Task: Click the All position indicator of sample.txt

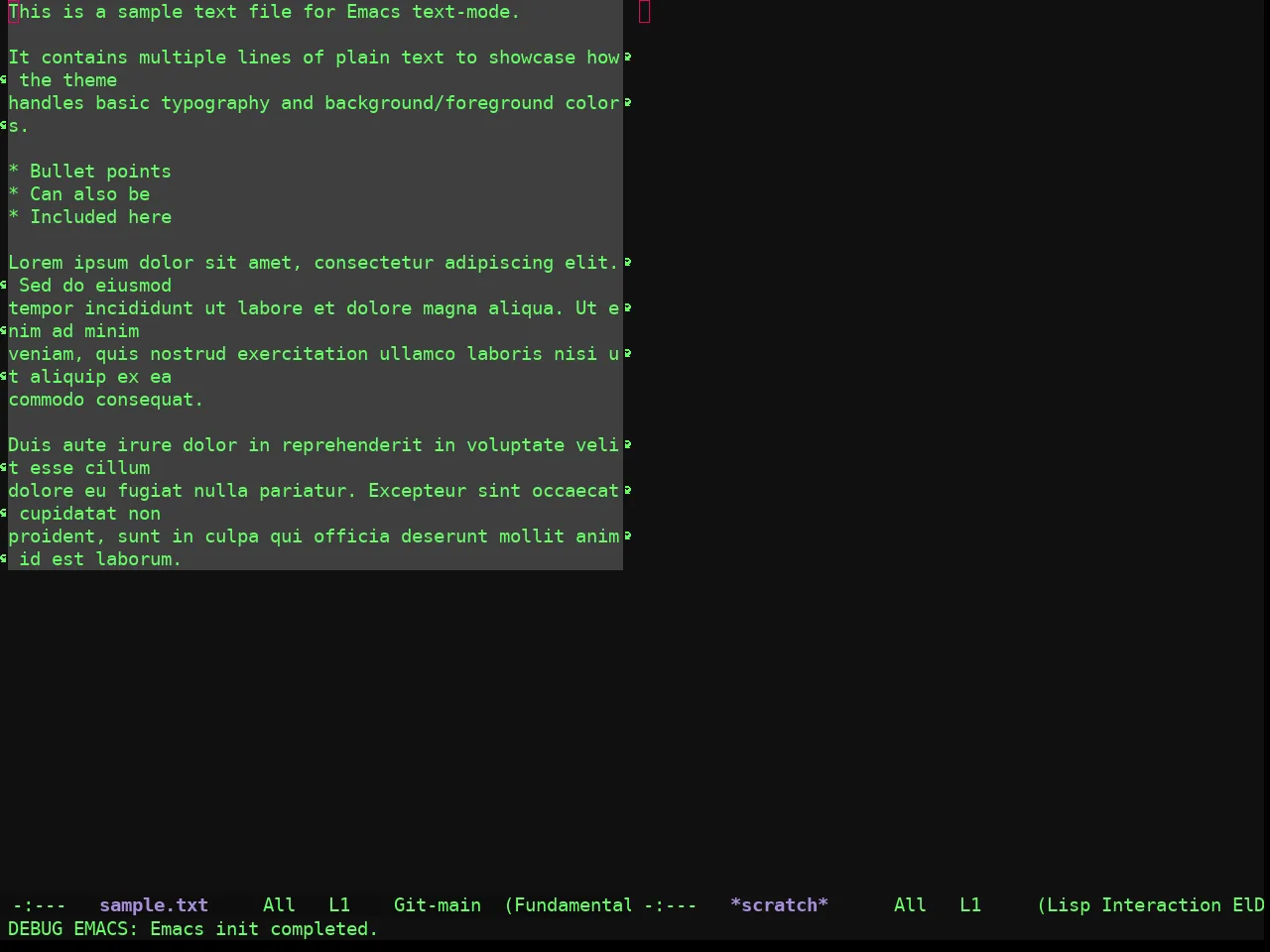Action: [x=279, y=905]
